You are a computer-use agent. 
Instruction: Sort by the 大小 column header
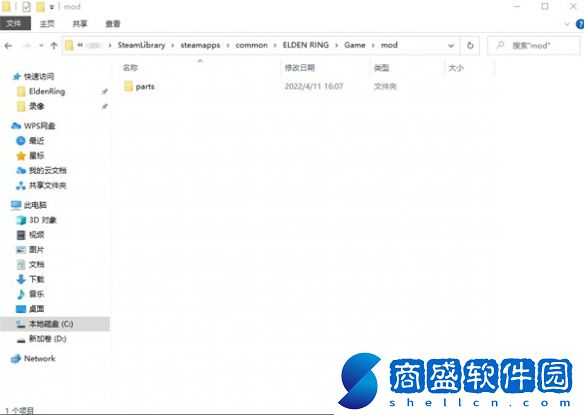click(x=456, y=68)
